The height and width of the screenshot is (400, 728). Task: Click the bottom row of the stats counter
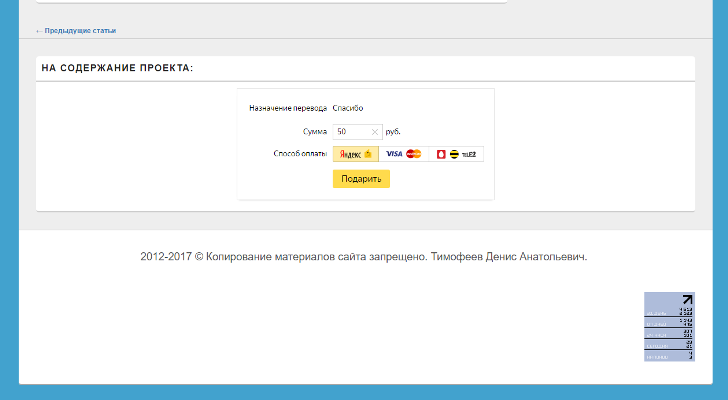pyautogui.click(x=668, y=356)
